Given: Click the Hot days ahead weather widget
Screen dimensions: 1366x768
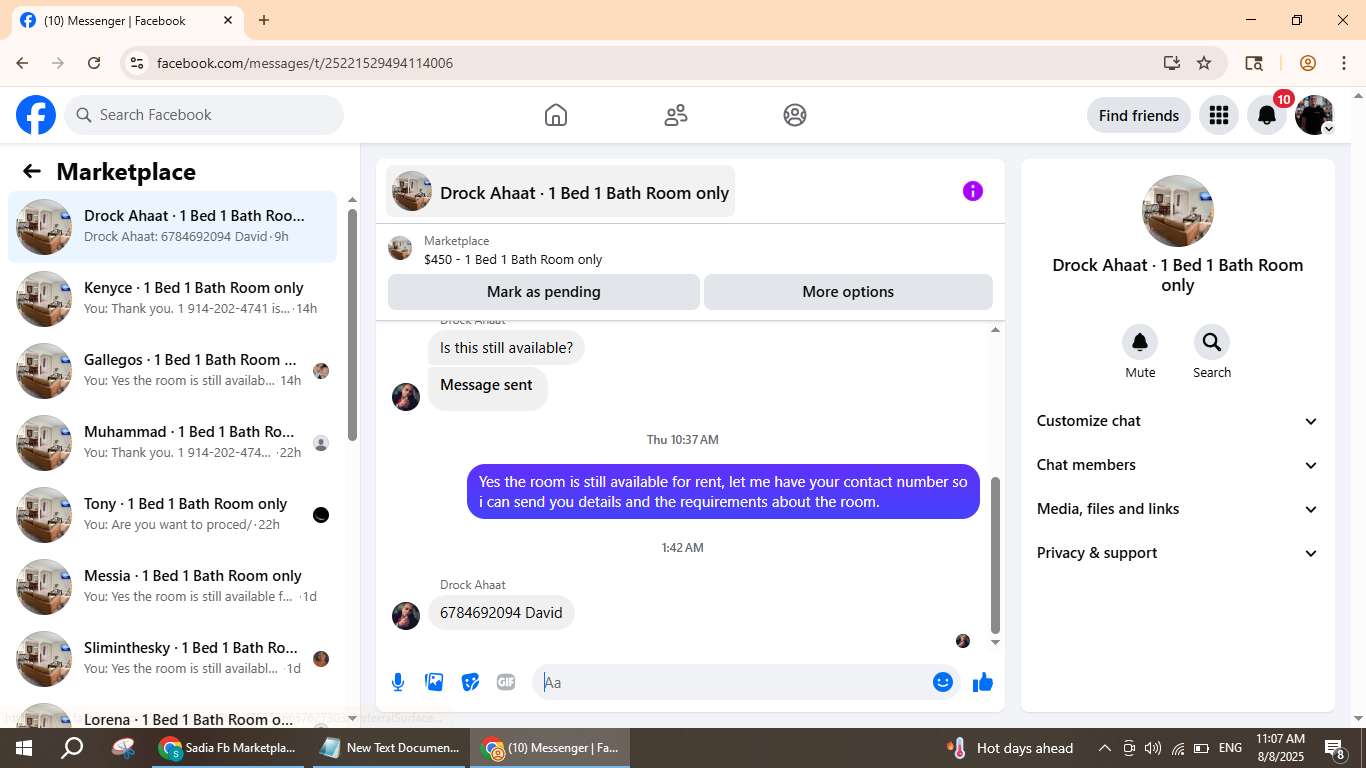Looking at the screenshot, I should pyautogui.click(x=1010, y=748).
